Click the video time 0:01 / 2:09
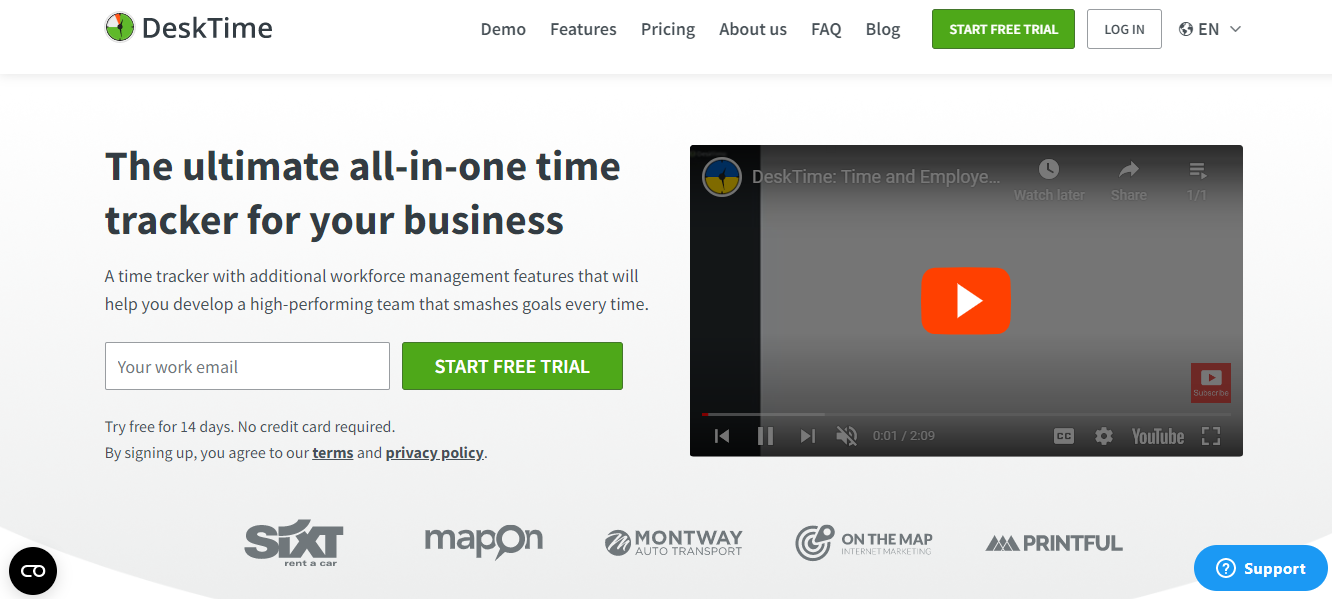The image size is (1332, 599). pos(904,436)
